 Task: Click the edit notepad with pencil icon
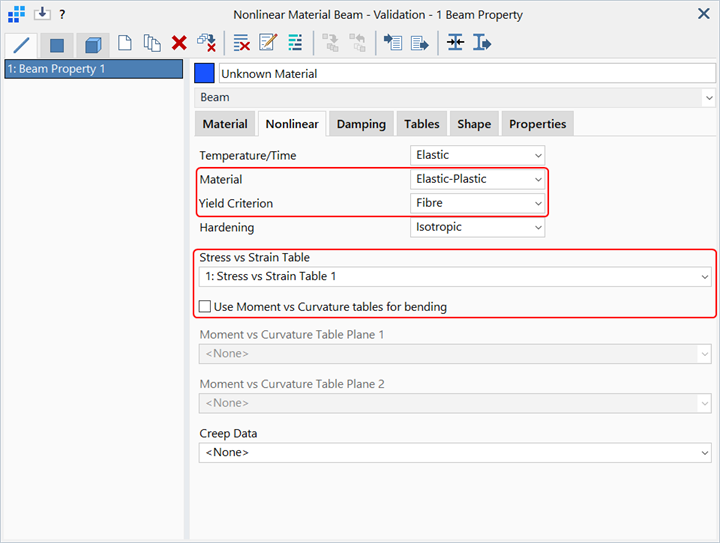[268, 42]
